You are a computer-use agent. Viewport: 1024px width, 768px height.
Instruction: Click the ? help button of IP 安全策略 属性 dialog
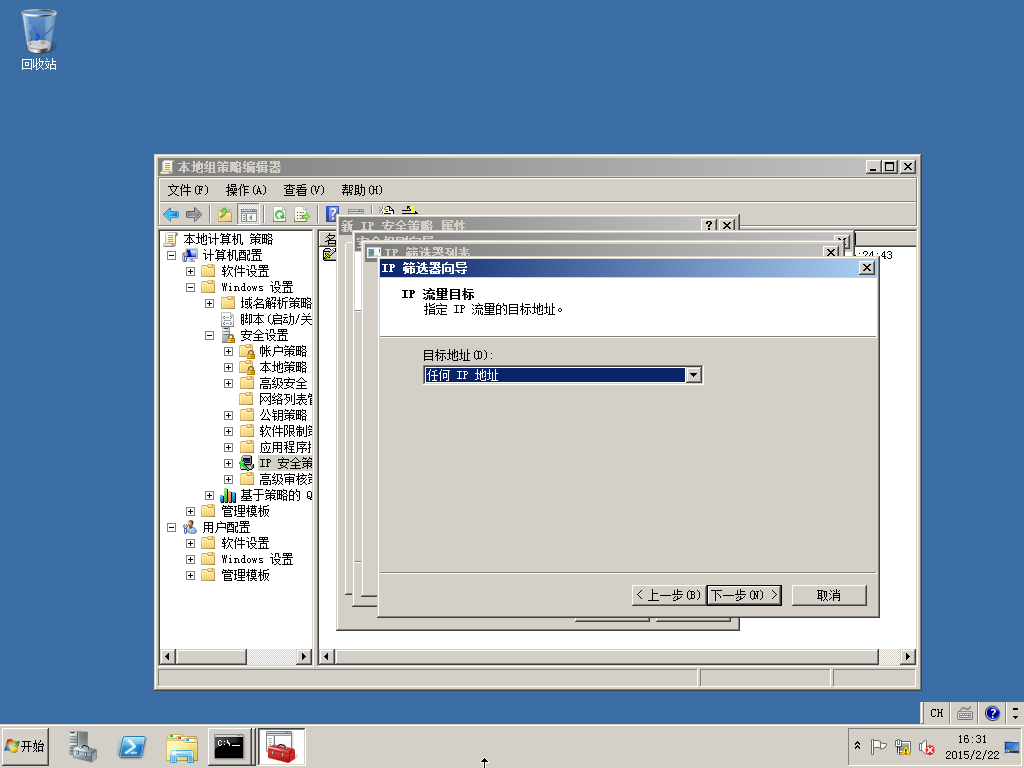(x=709, y=225)
